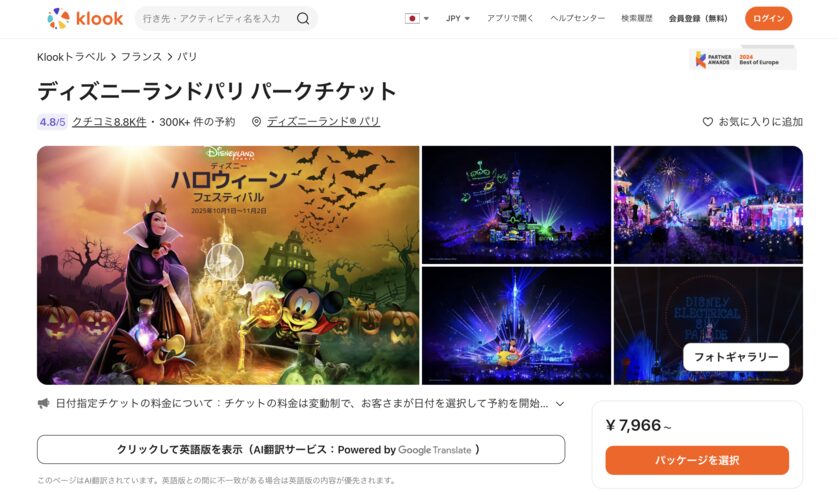Click the Klook logo

[85, 19]
